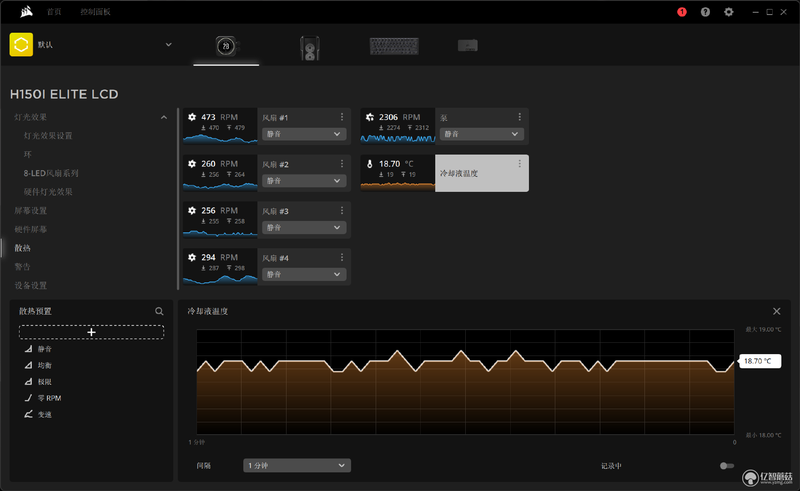Click the 2306 RPM pump graph
This screenshot has width=800, height=491.
[398, 138]
